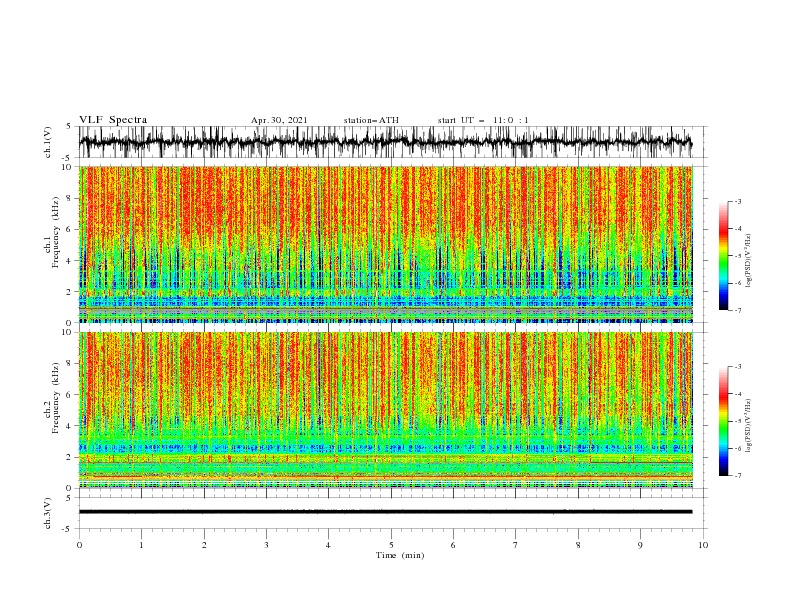Select the "start UT = 11:0 :1" label
The image size is (792, 612).
click(x=483, y=120)
